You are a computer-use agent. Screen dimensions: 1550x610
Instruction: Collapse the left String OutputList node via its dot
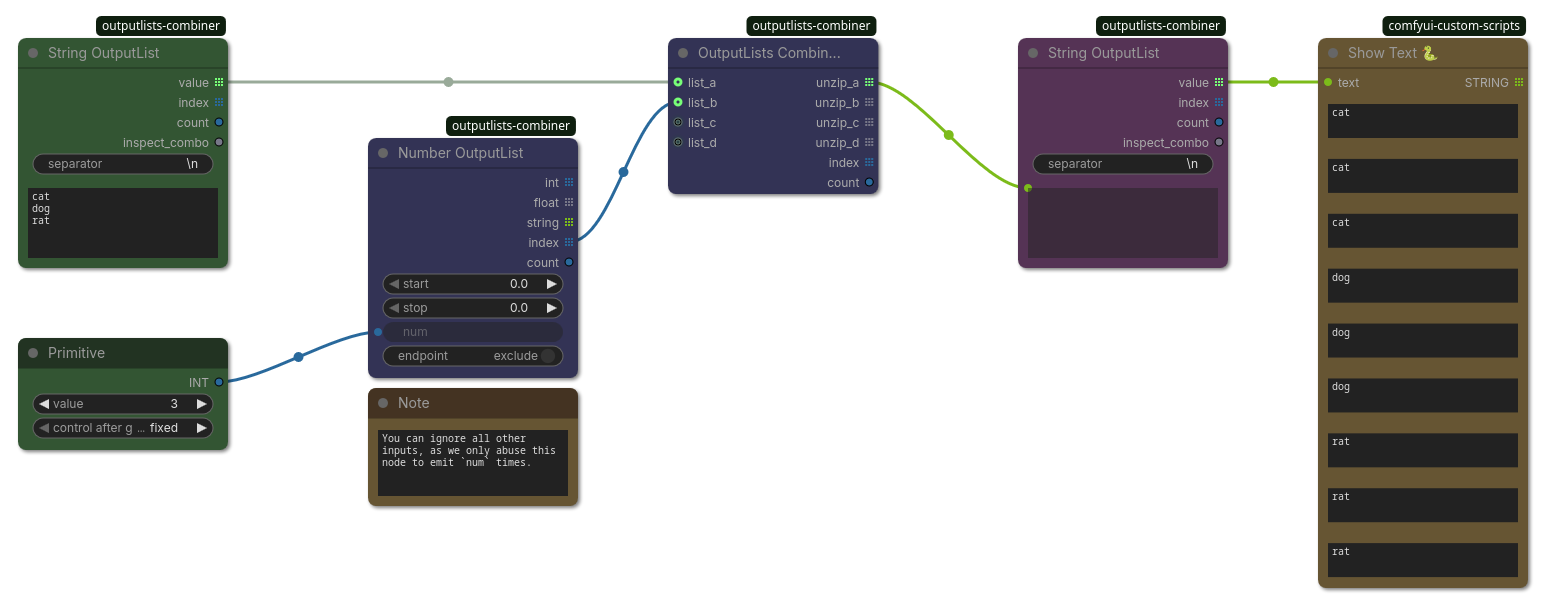point(33,53)
